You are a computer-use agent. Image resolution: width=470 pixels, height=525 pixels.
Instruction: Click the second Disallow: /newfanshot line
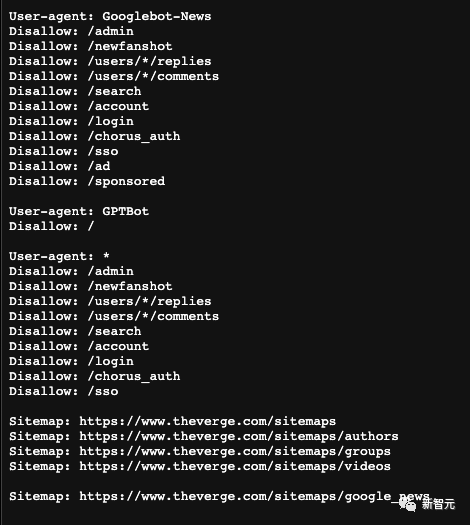91,286
